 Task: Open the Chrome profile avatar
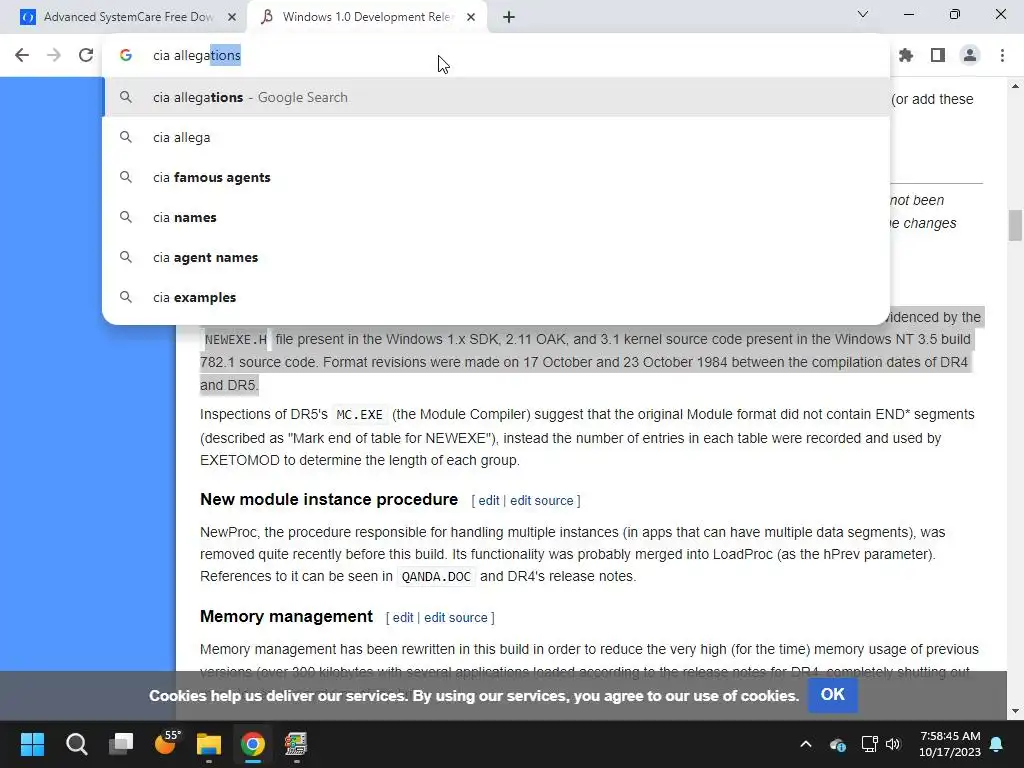pos(970,56)
